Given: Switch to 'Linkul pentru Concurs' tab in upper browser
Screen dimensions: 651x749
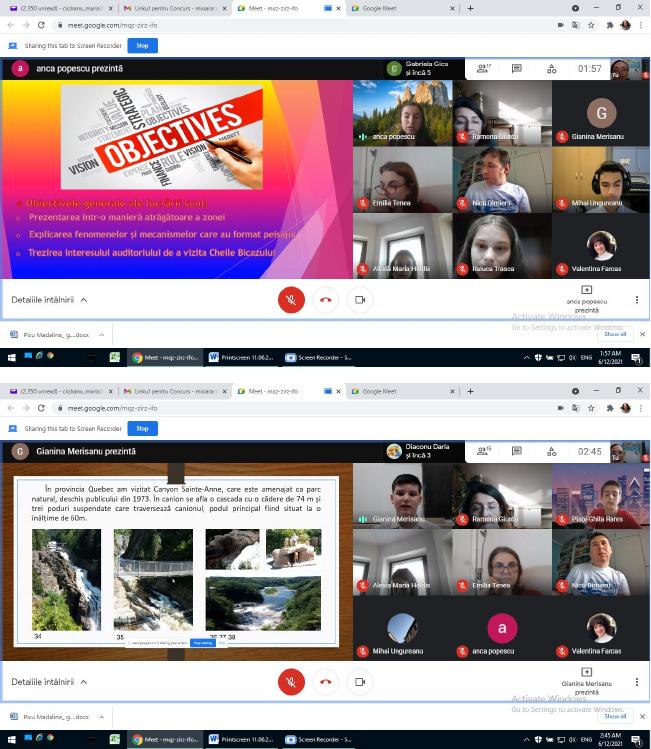Looking at the screenshot, I should (x=174, y=8).
